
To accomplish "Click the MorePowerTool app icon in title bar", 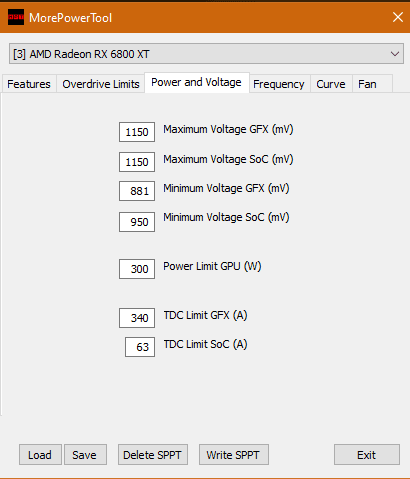I will click(16, 17).
